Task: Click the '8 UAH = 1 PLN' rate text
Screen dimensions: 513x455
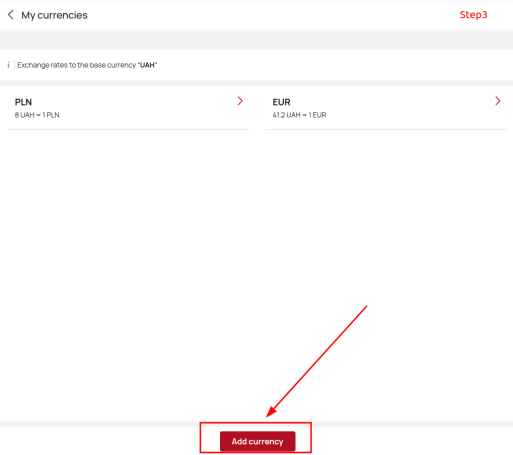Action: 37,115
